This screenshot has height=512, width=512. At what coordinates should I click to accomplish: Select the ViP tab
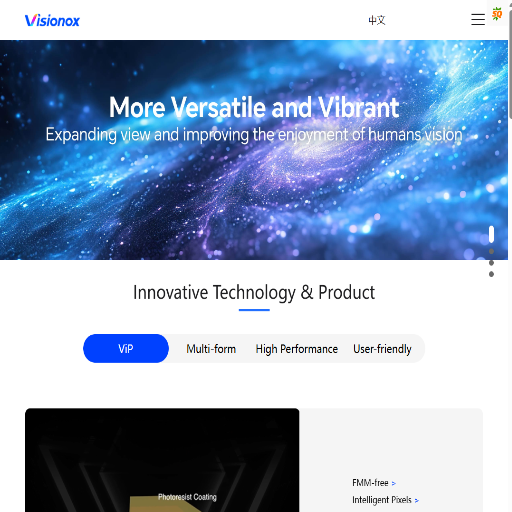[x=126, y=348]
